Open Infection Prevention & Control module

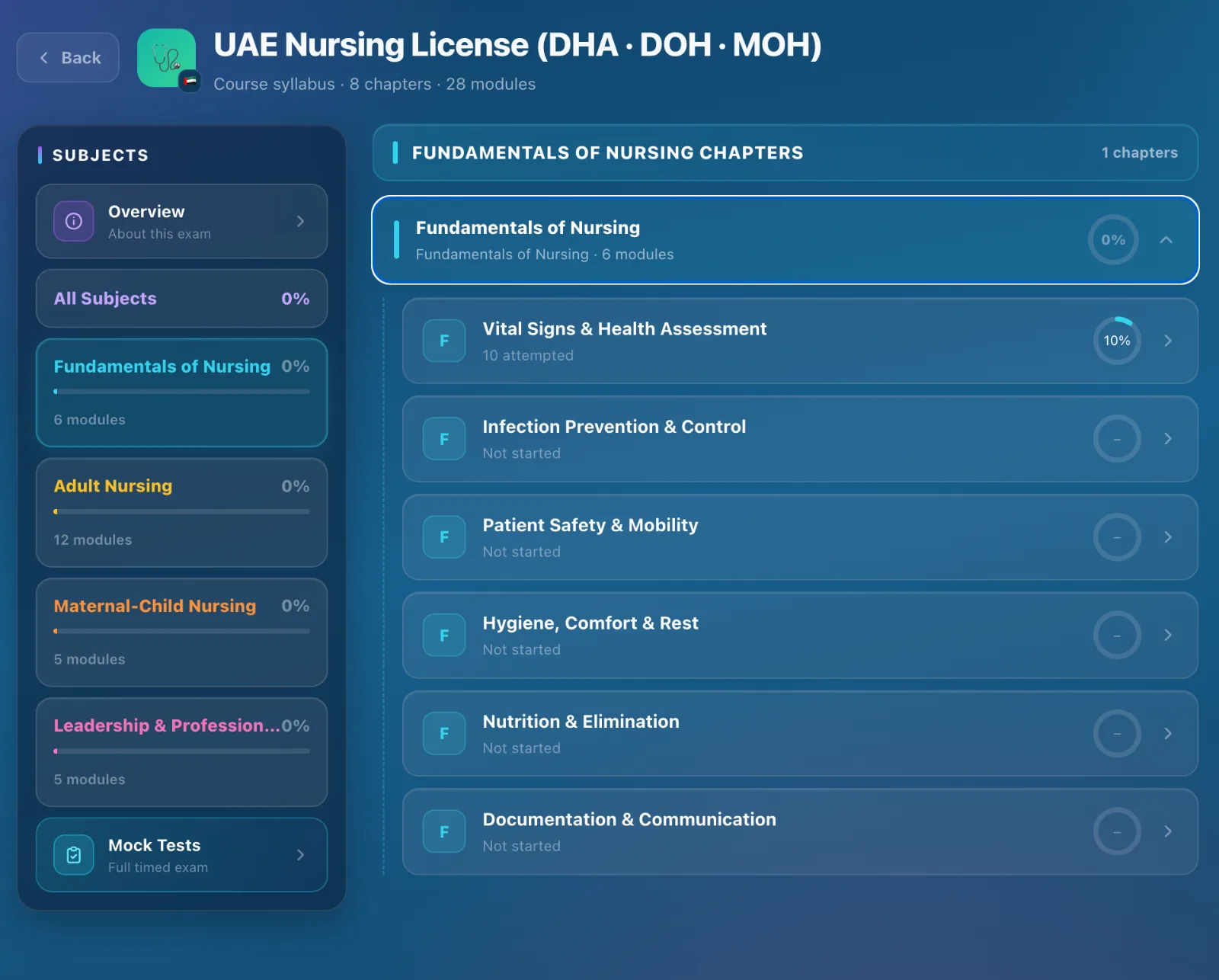coord(800,439)
